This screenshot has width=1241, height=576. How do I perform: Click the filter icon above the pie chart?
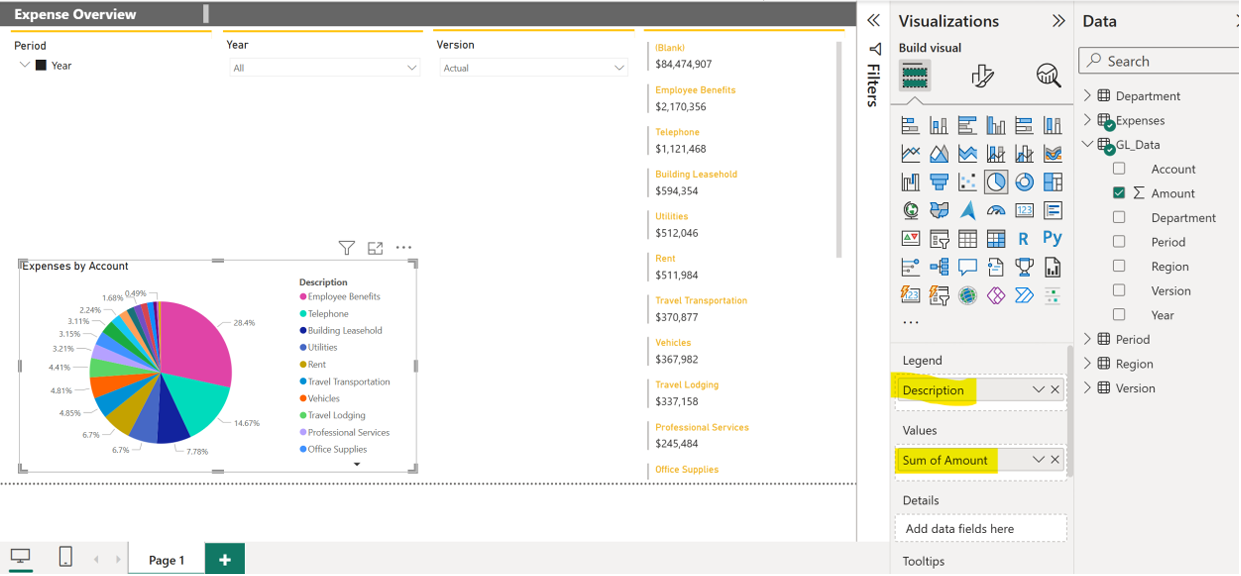click(346, 248)
